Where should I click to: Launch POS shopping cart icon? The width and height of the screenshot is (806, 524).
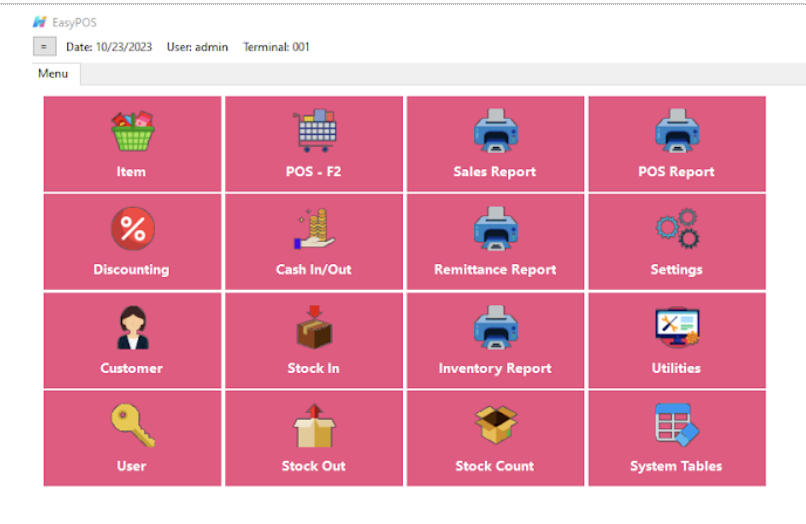click(315, 131)
